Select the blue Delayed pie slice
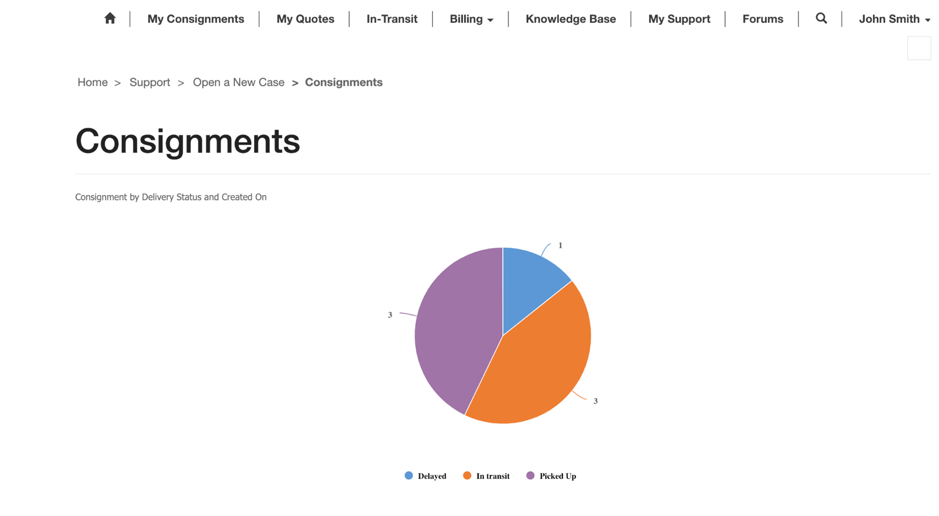Viewport: 939px width, 516px height. point(530,285)
